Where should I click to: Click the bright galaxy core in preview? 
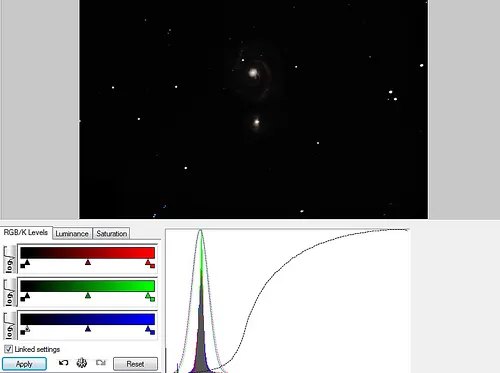(253, 73)
